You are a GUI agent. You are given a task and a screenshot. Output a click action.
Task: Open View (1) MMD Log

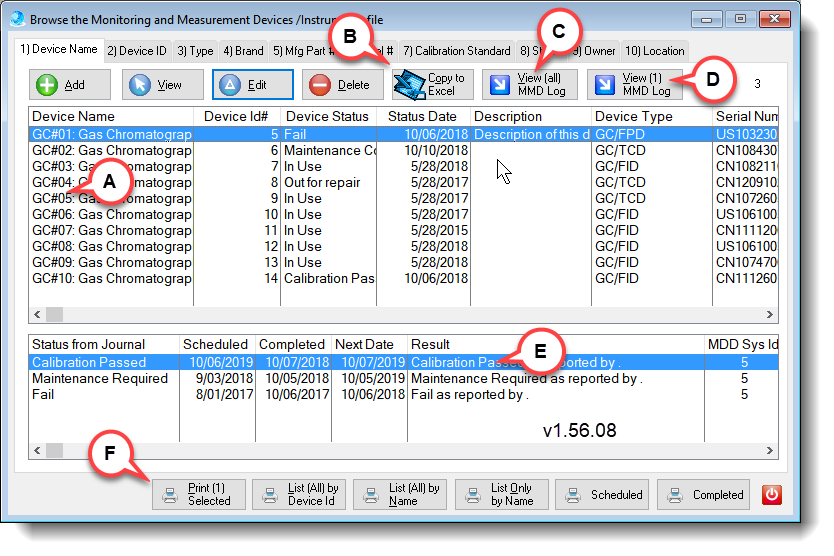(x=634, y=85)
